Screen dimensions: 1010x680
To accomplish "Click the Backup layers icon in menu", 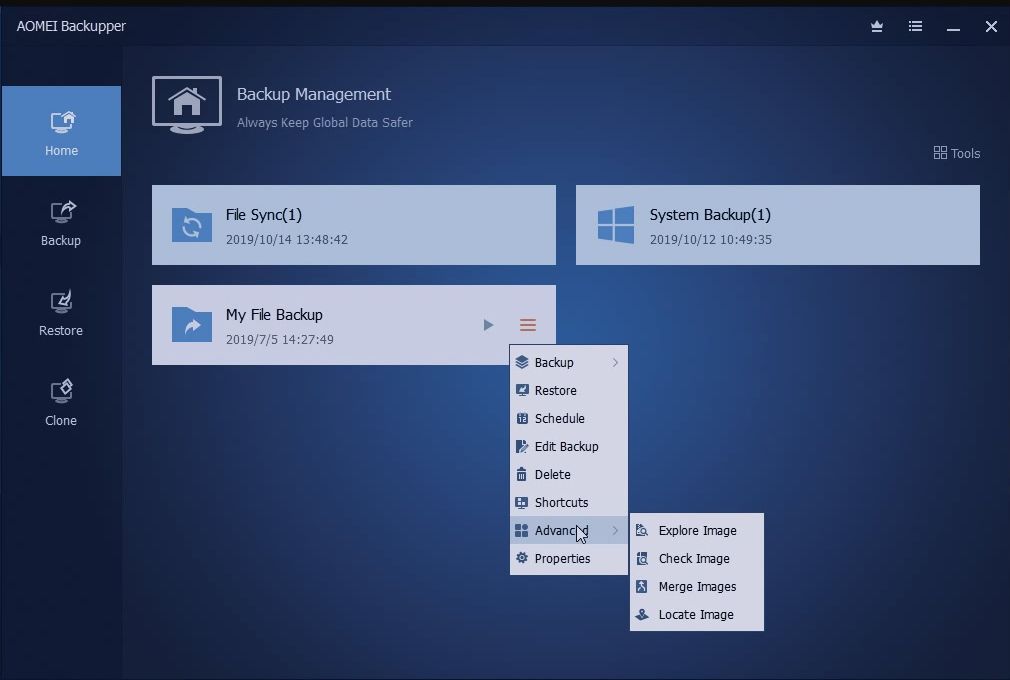I will 522,363.
